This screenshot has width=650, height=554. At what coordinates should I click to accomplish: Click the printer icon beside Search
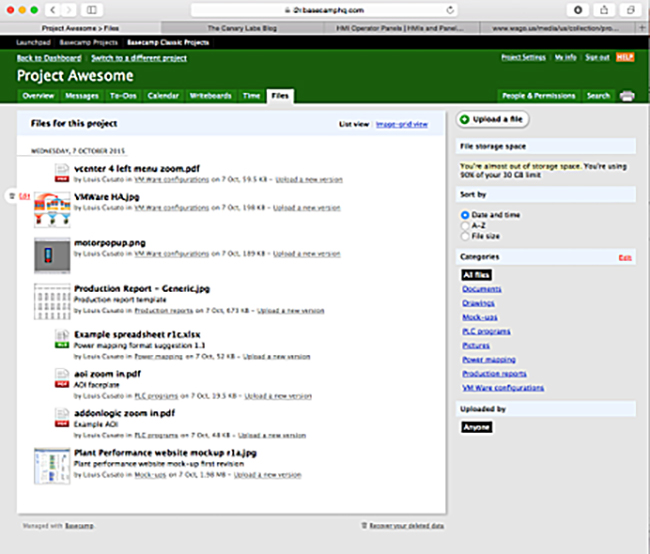click(627, 96)
